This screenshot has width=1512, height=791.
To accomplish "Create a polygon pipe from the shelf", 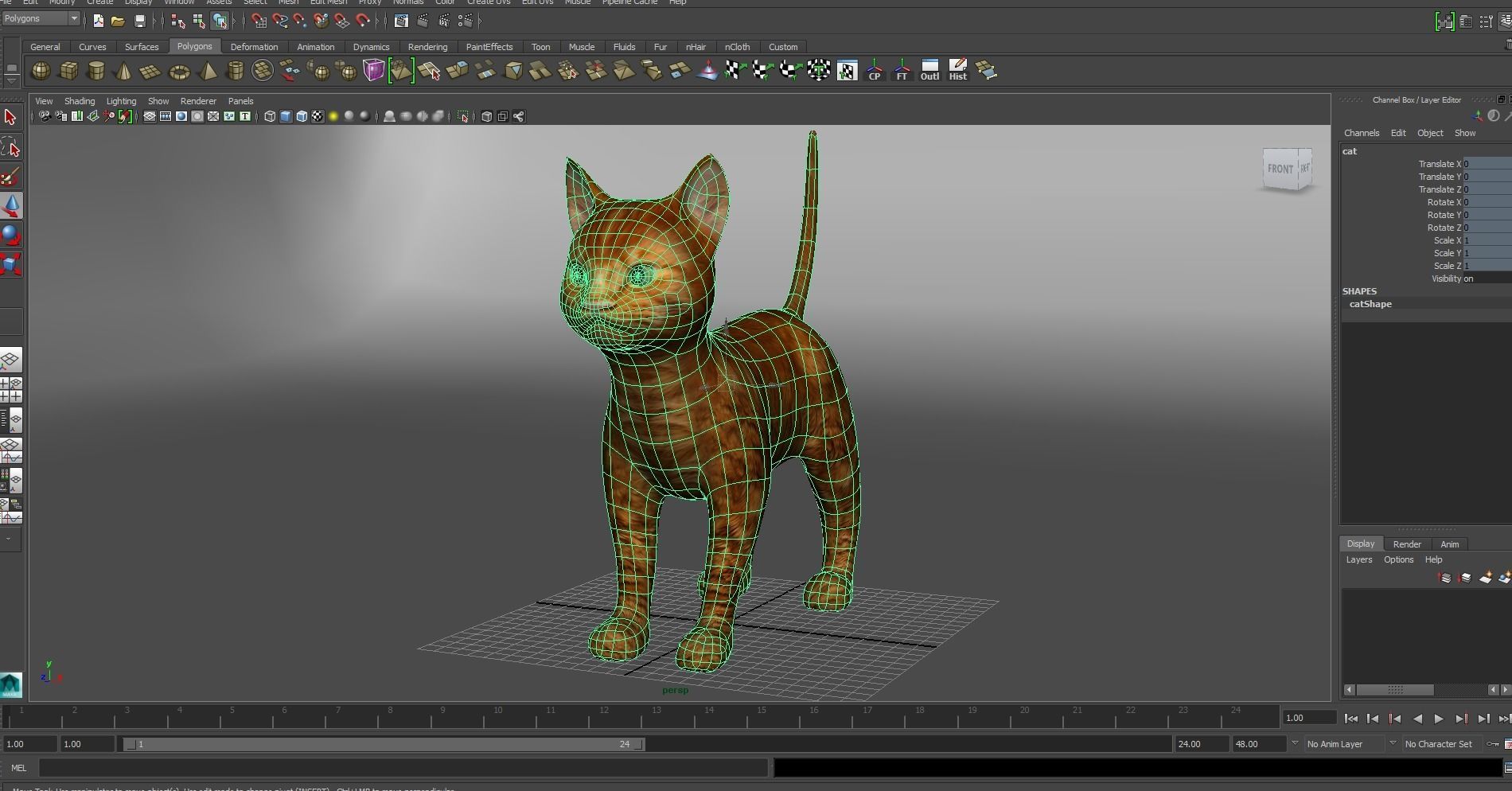I will (x=236, y=72).
